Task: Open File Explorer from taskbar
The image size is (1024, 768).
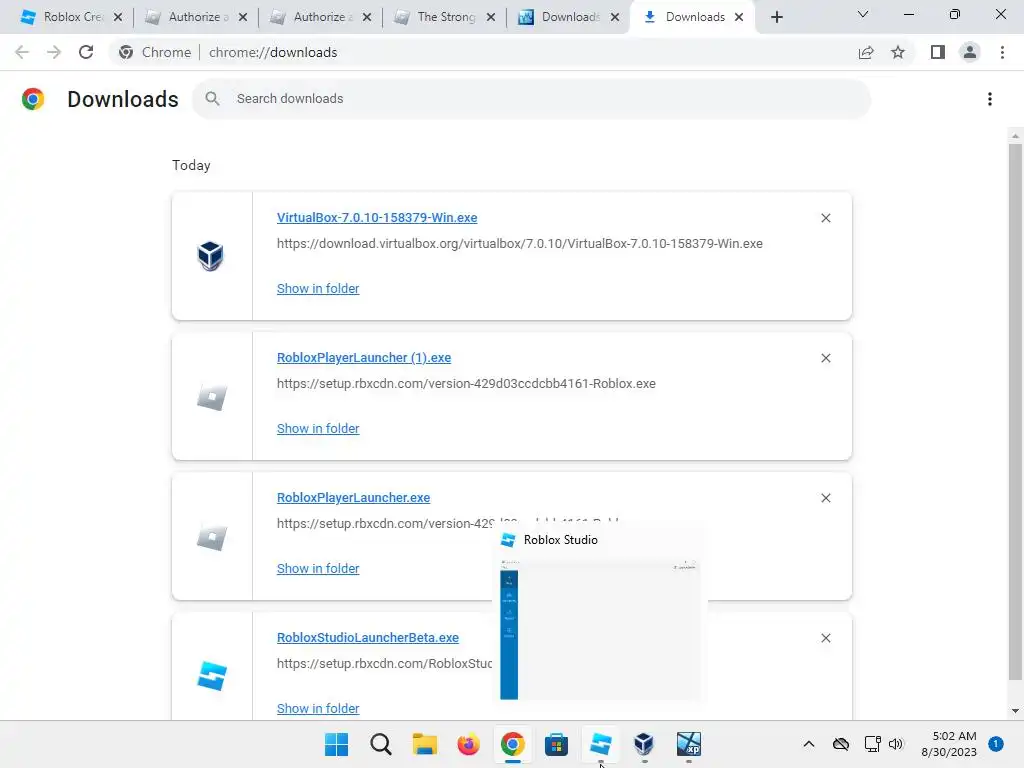Action: [424, 744]
